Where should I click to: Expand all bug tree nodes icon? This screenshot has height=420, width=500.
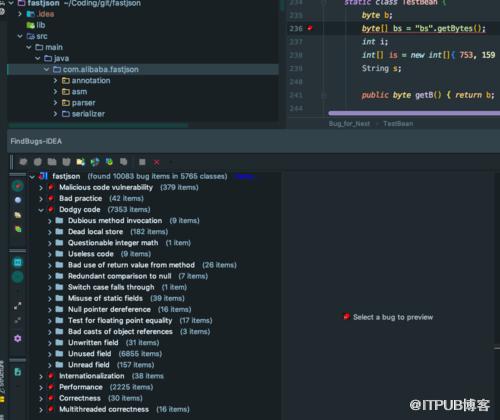pyautogui.click(x=18, y=306)
